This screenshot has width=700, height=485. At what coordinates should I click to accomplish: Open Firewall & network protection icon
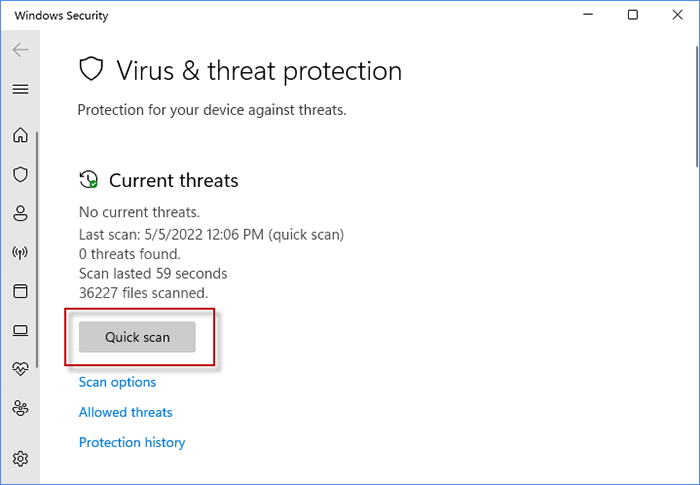pos(20,252)
